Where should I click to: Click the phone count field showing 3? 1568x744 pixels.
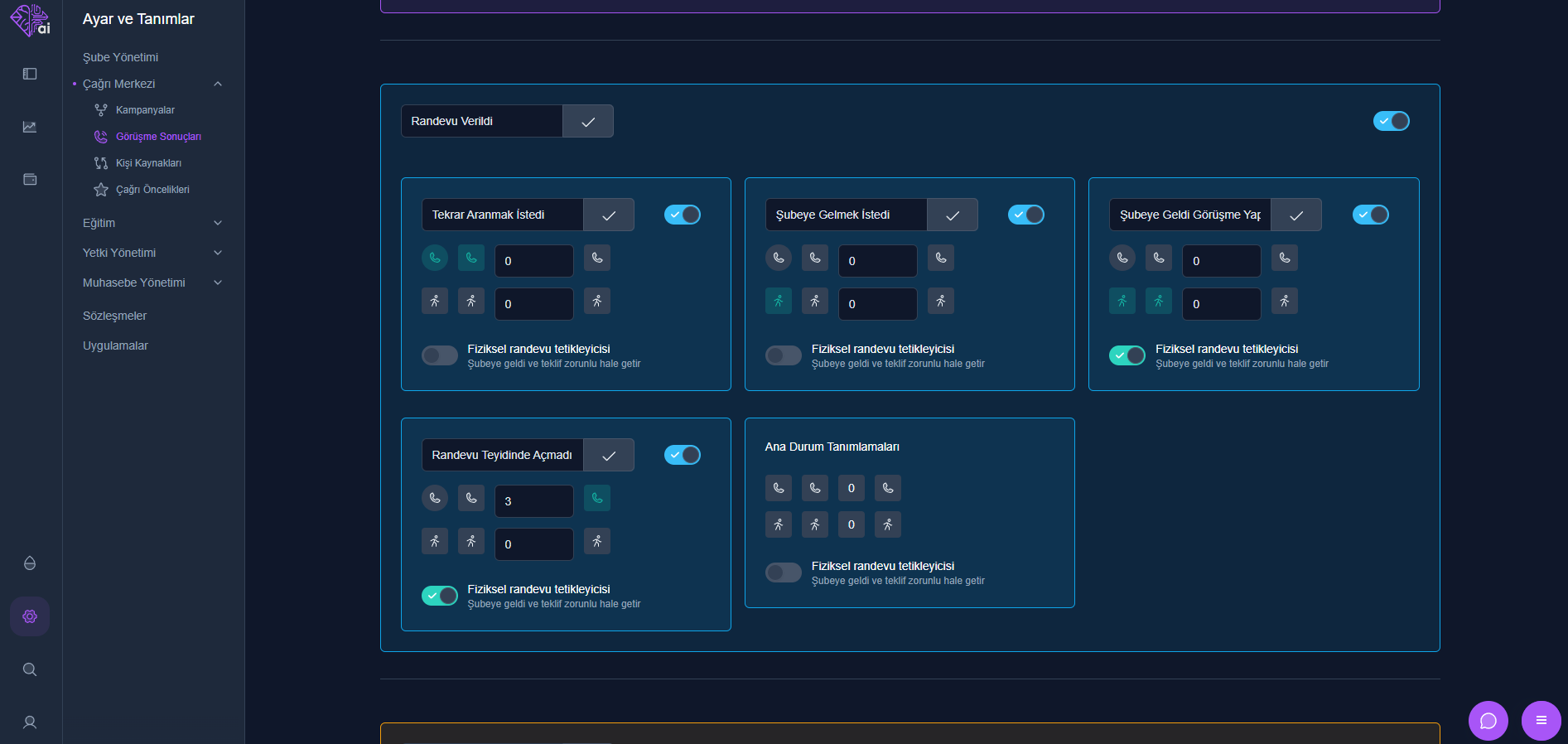(534, 501)
